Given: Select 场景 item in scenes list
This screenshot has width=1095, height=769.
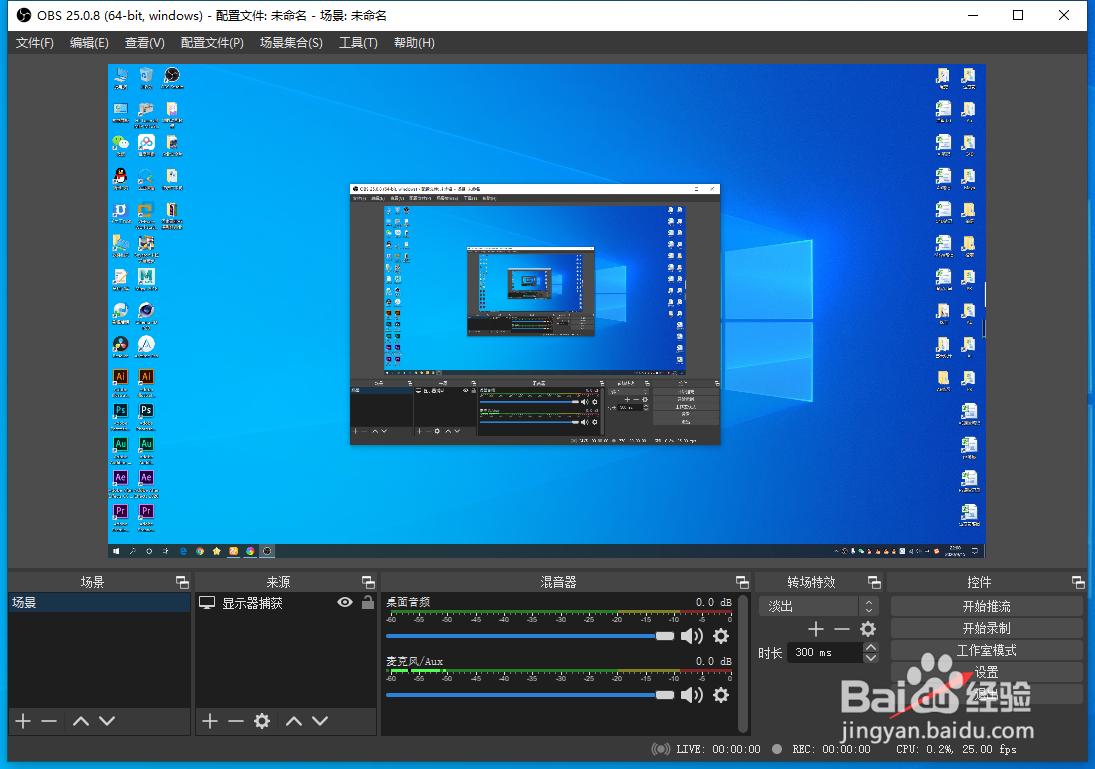Looking at the screenshot, I should pos(98,602).
